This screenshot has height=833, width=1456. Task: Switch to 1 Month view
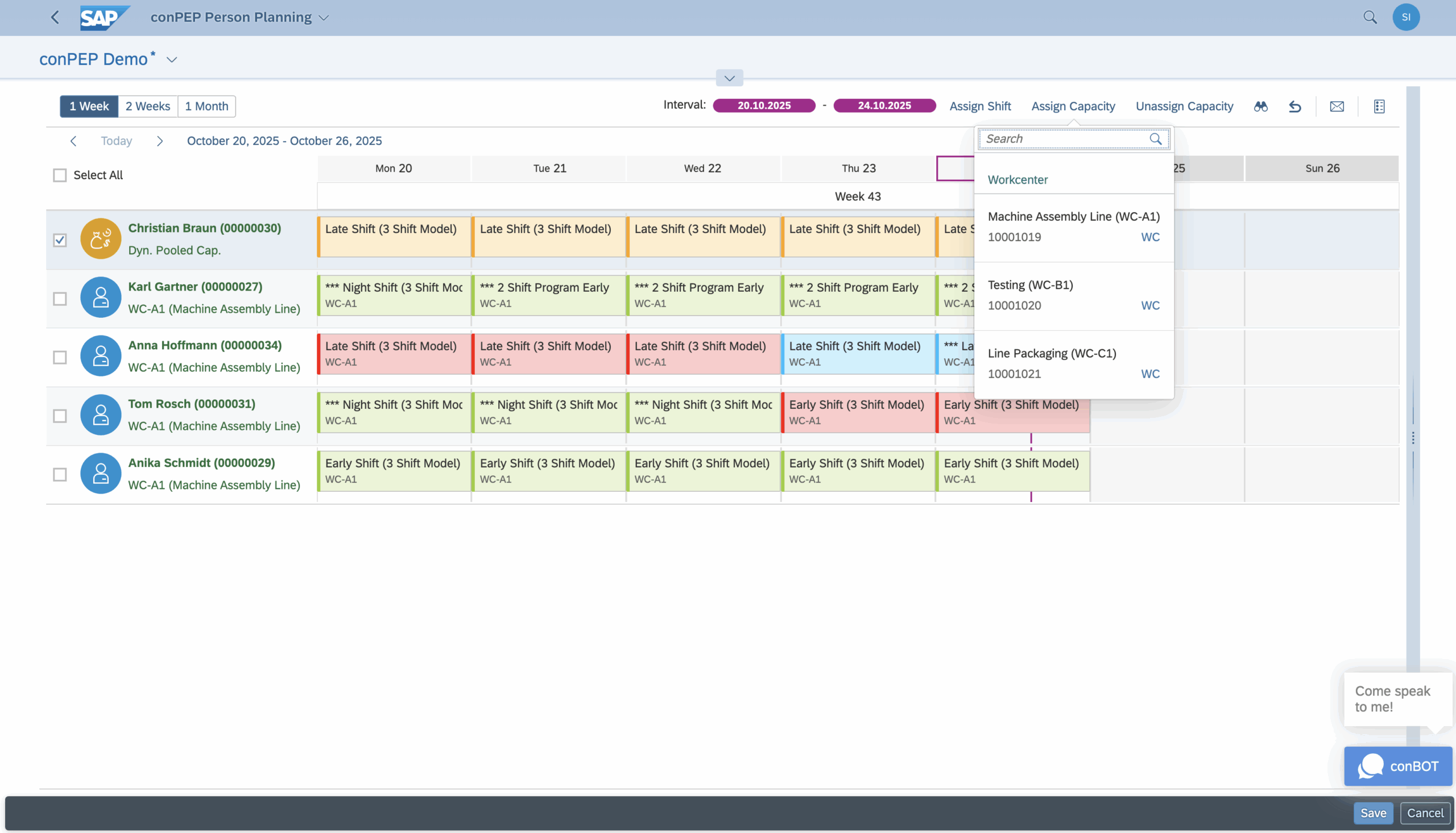coord(206,106)
